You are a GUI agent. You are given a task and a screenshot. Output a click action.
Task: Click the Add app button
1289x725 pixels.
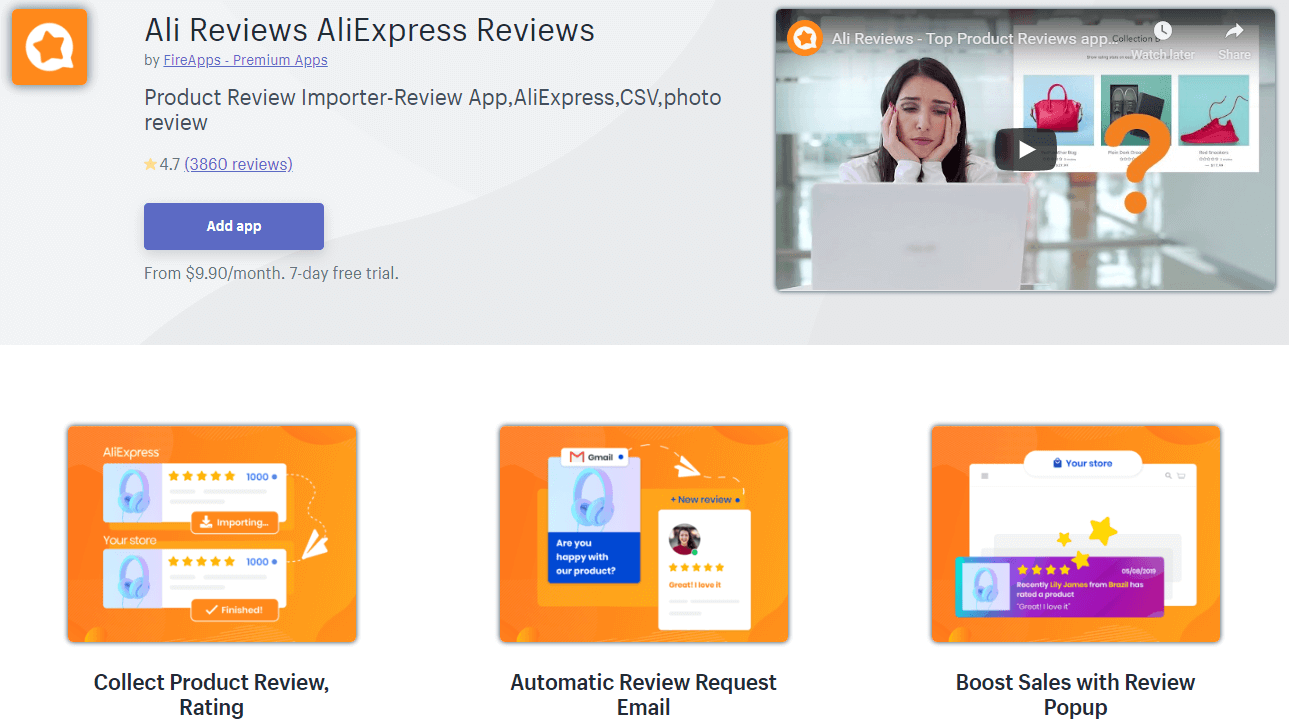point(234,226)
